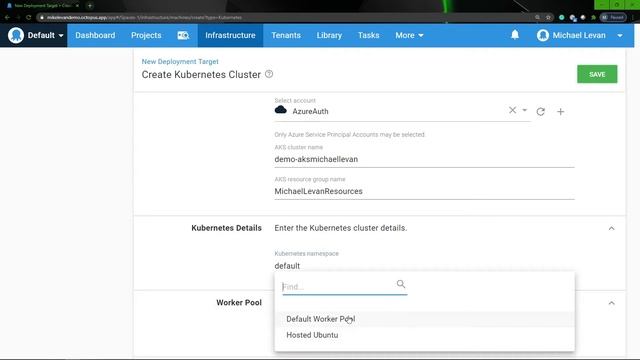The width and height of the screenshot is (640, 360).
Task: Open Michael Levan user menu
Action: coord(580,35)
